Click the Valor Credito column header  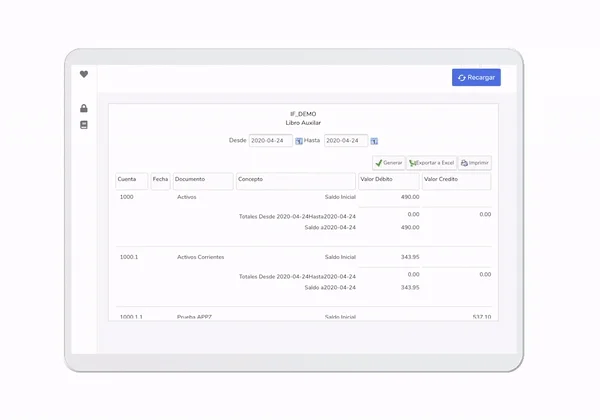pyautogui.click(x=457, y=181)
